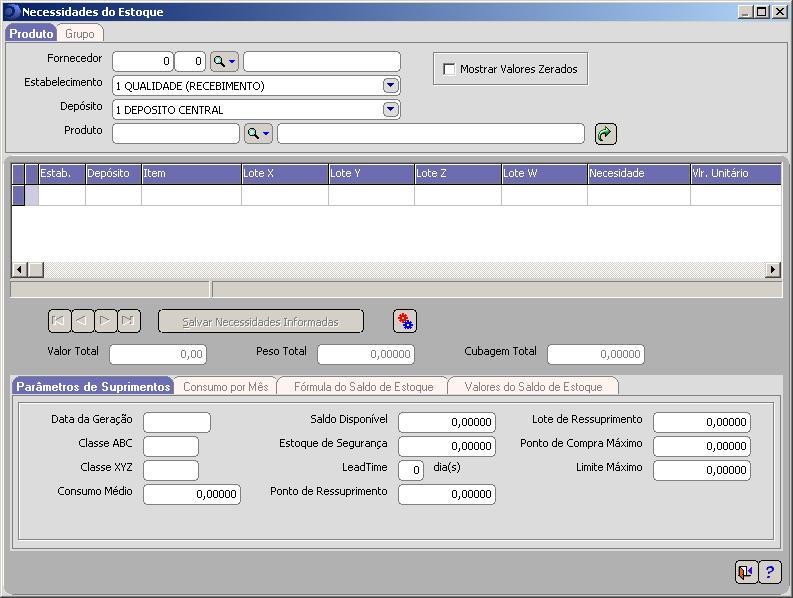Viewport: 793px width, 598px height.
Task: Click the gears process icon
Action: tap(405, 321)
